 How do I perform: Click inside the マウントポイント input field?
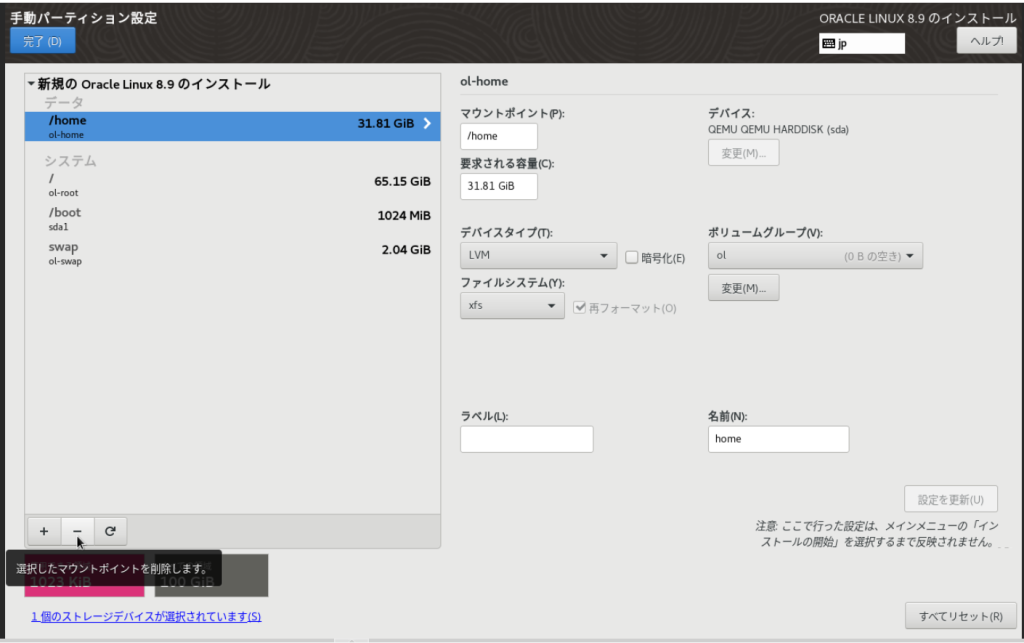(x=498, y=135)
